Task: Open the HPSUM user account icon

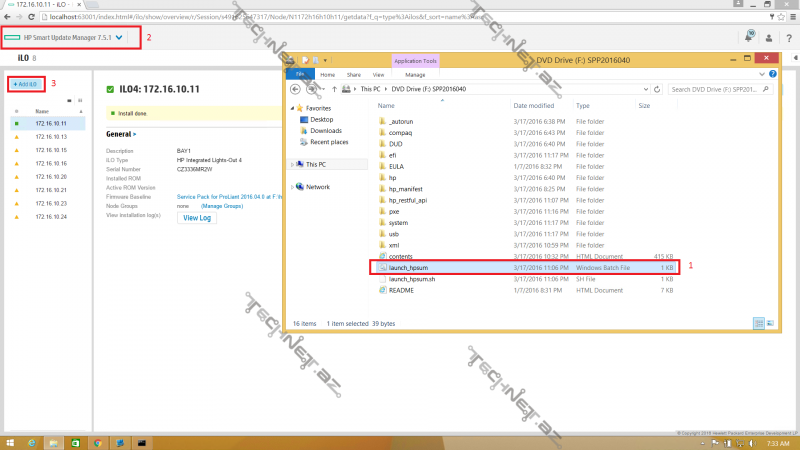Action: [768, 38]
